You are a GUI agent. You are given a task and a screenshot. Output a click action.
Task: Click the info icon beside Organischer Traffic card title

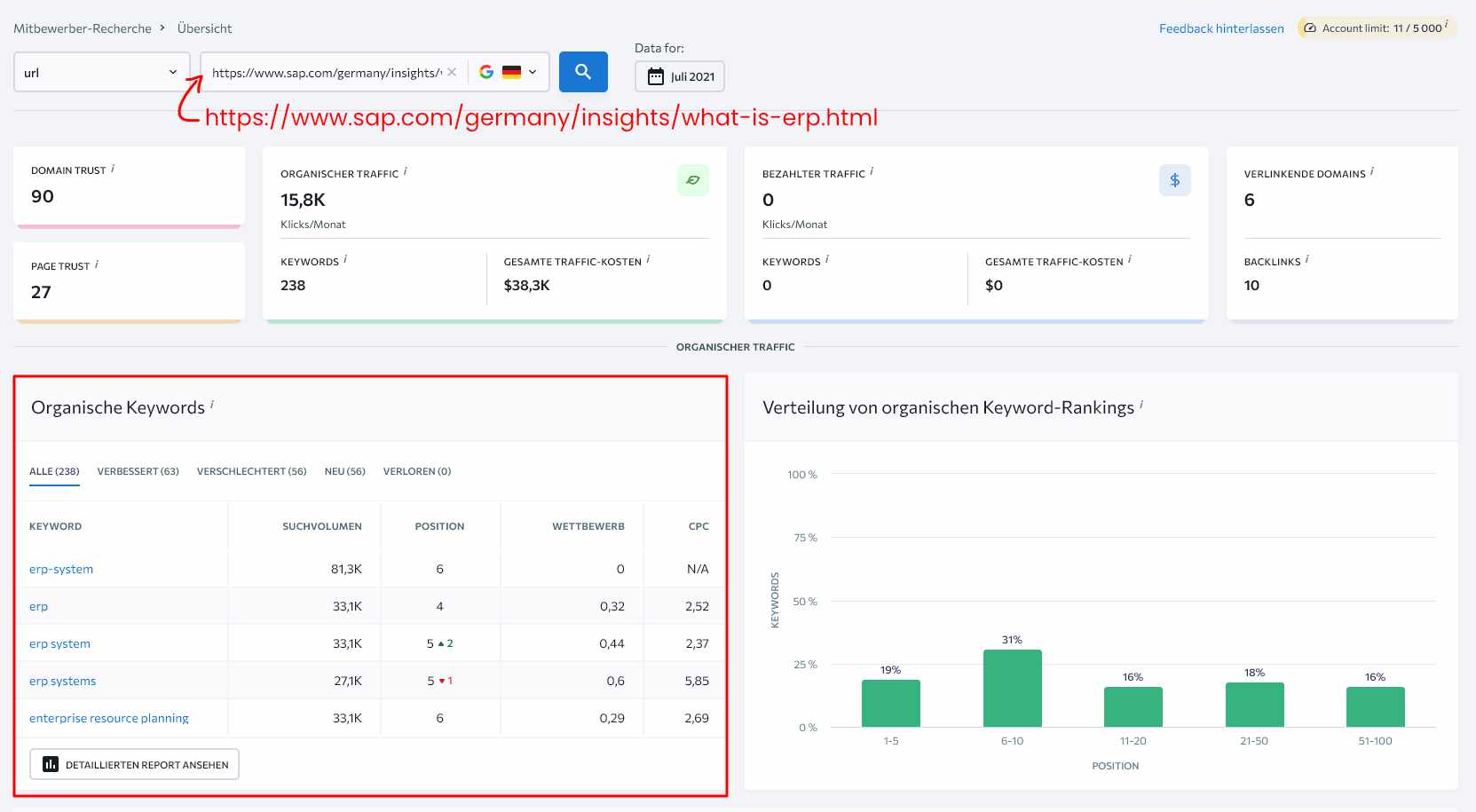406,171
